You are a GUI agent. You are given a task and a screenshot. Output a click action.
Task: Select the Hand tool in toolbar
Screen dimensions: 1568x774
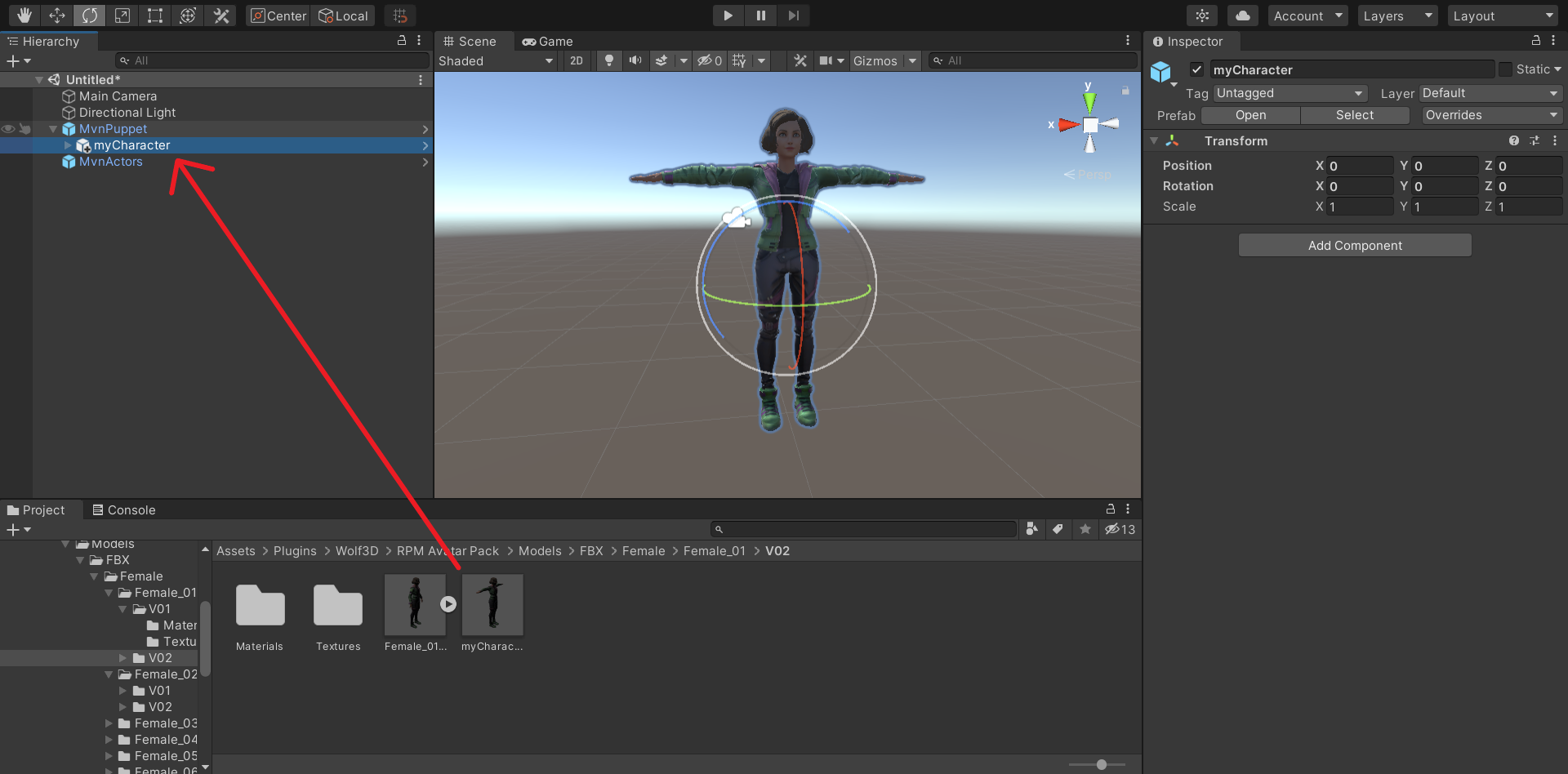point(24,16)
